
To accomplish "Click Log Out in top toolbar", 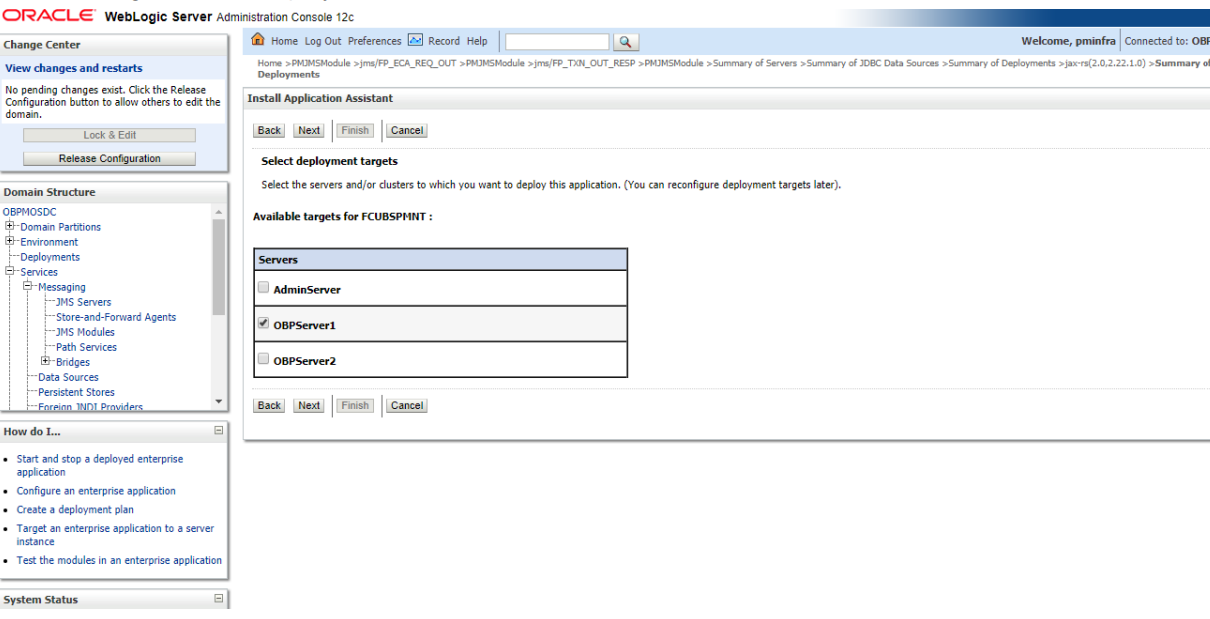I will click(323, 41).
